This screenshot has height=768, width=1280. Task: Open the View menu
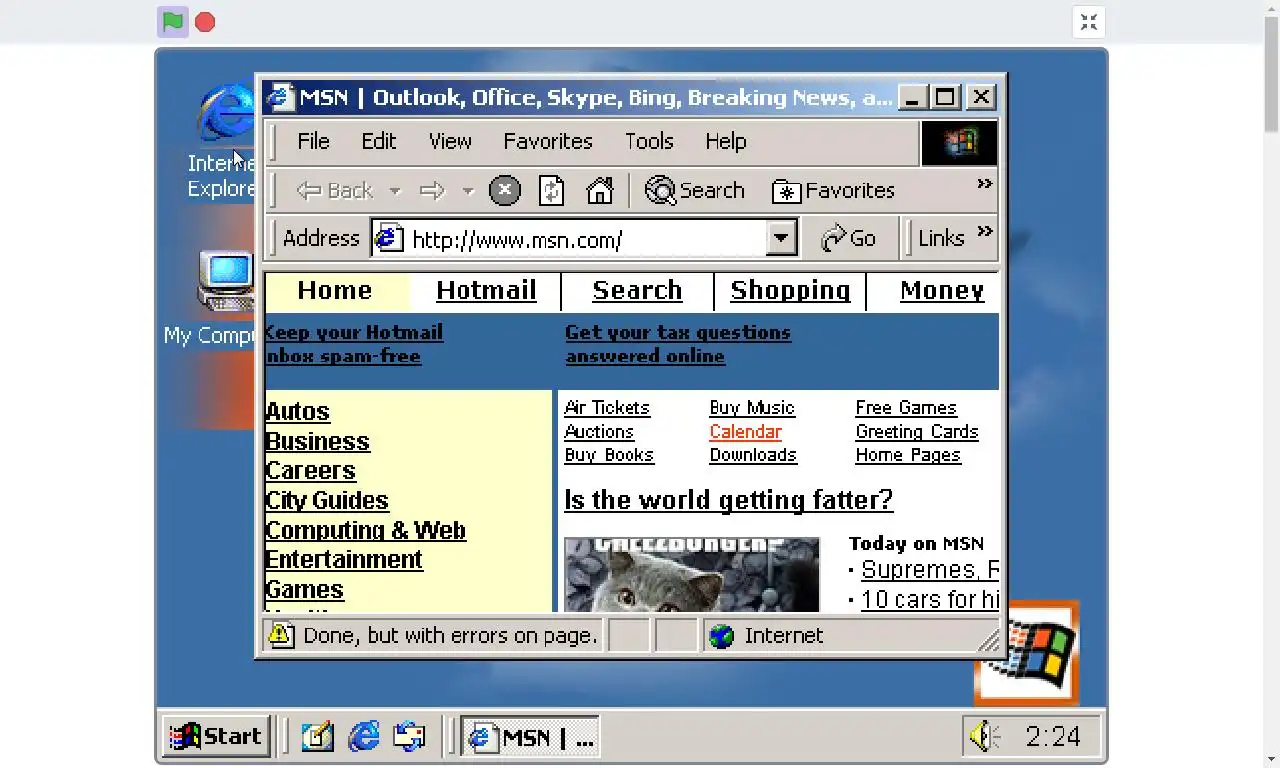click(x=450, y=141)
